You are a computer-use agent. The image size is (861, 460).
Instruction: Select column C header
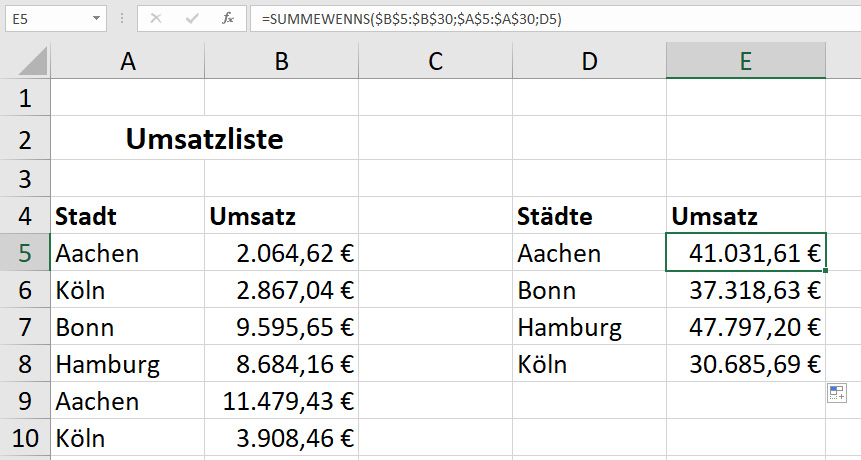[435, 60]
